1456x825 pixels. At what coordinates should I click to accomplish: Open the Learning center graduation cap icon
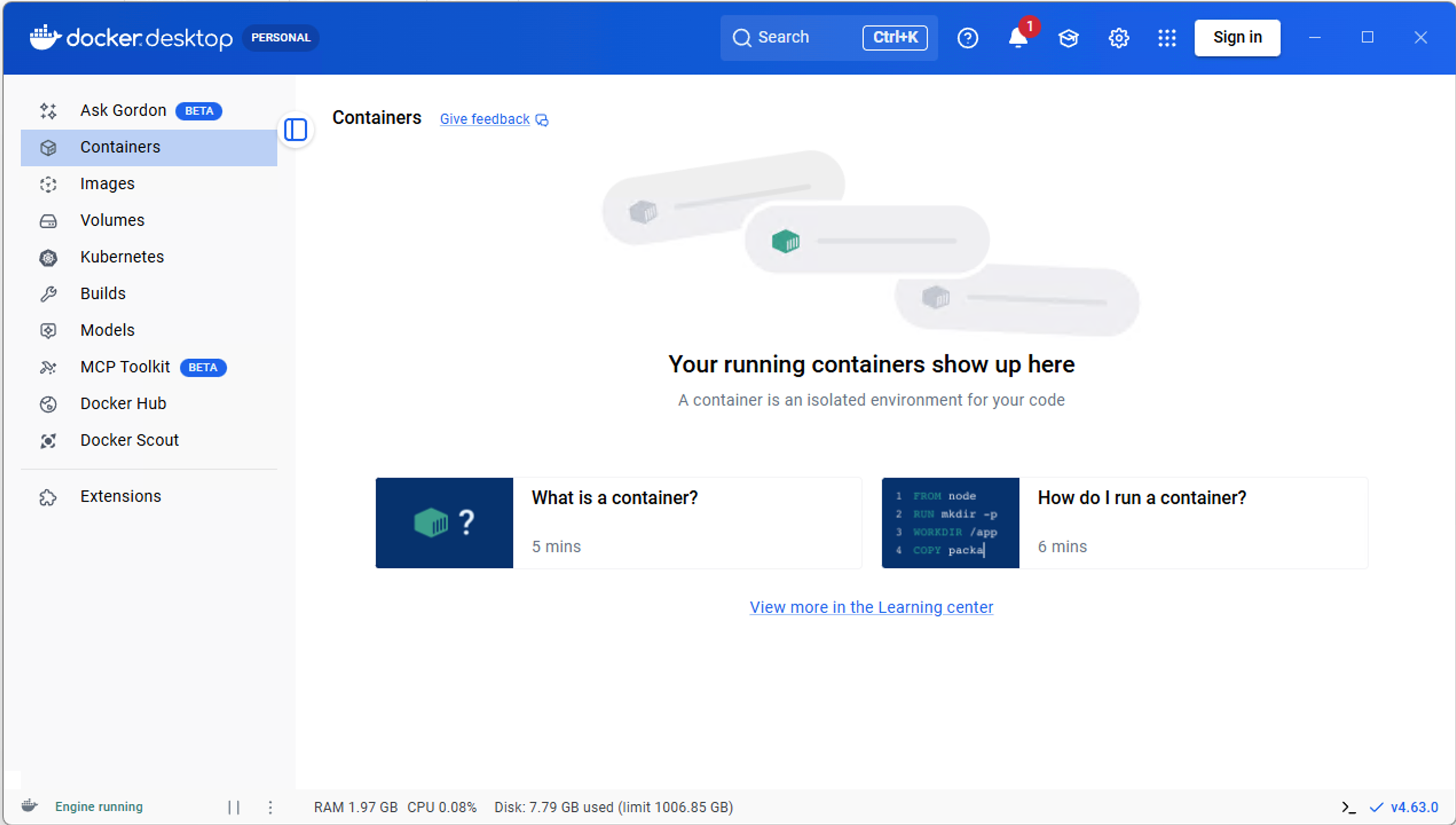(x=1068, y=38)
